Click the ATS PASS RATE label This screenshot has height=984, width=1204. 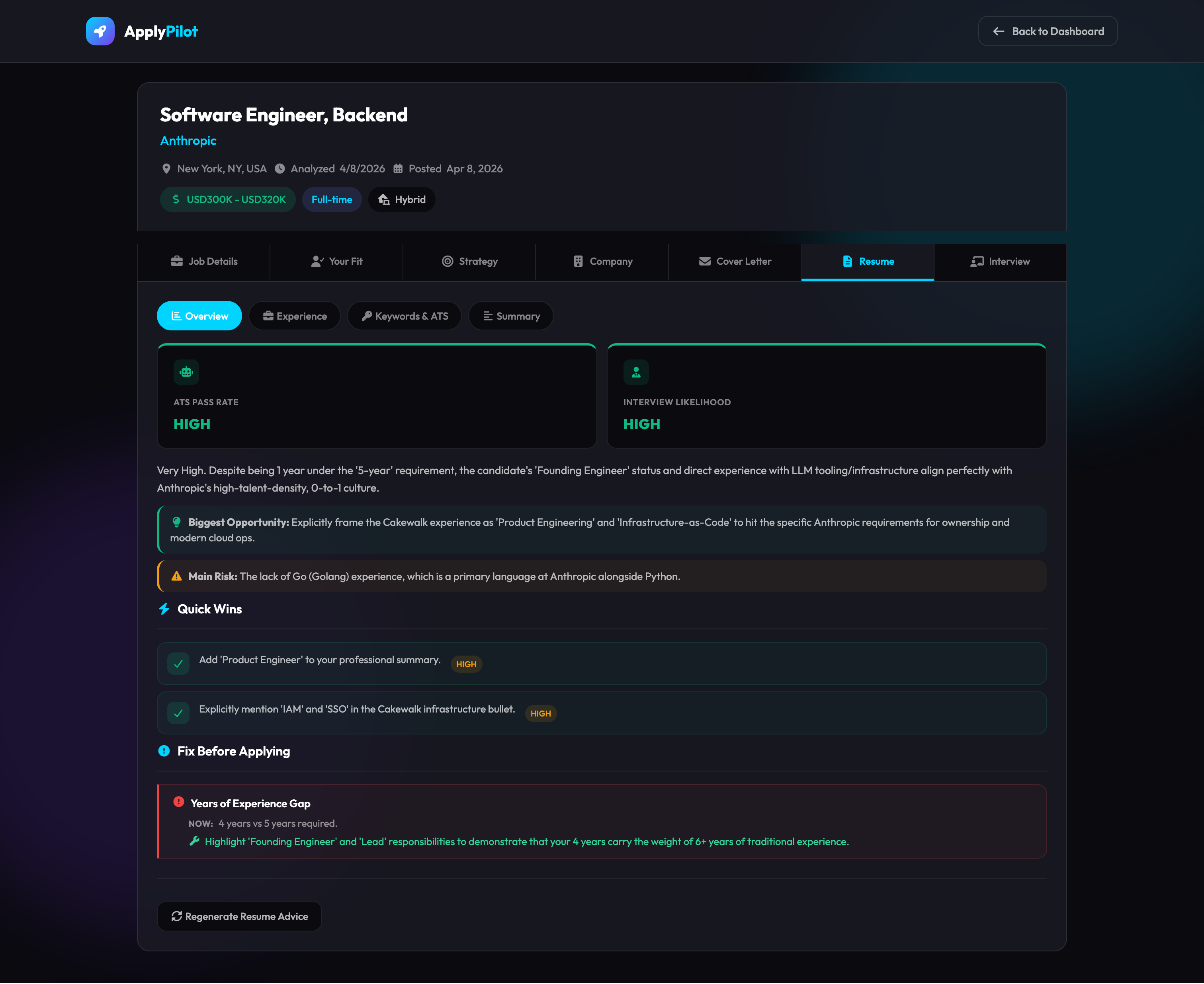[x=206, y=402]
